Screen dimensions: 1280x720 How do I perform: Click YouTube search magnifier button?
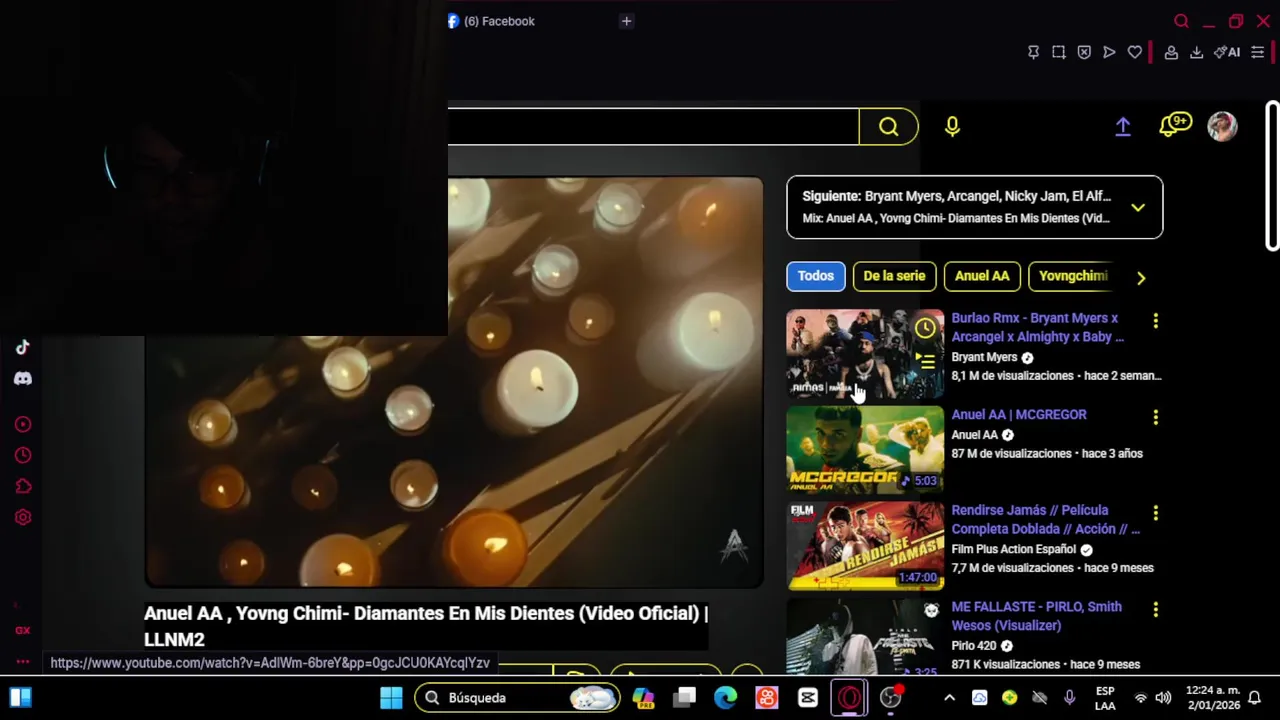888,126
